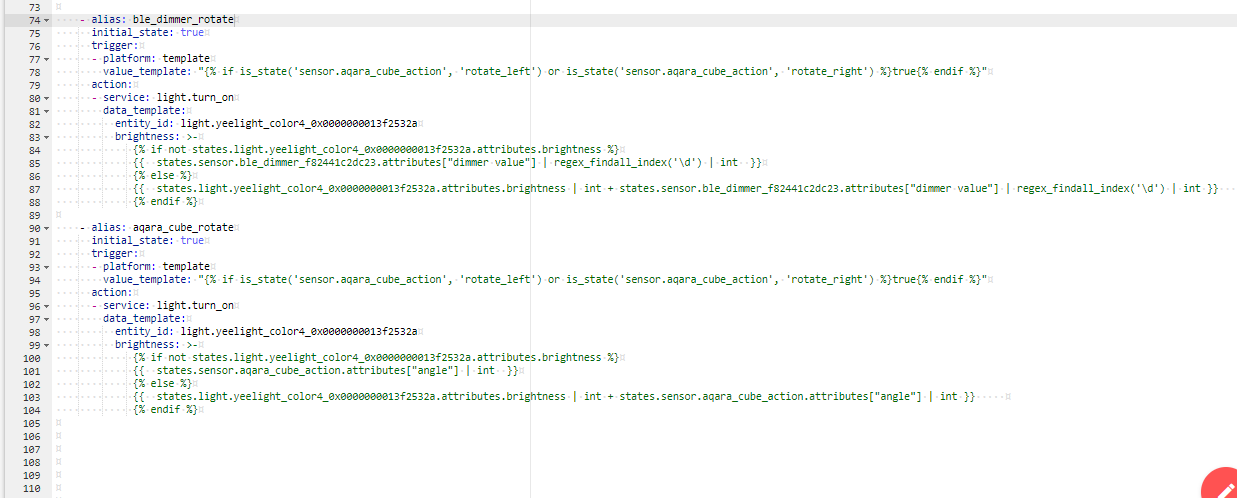
Task: Click "trigger:" on line 92
Action: point(116,254)
